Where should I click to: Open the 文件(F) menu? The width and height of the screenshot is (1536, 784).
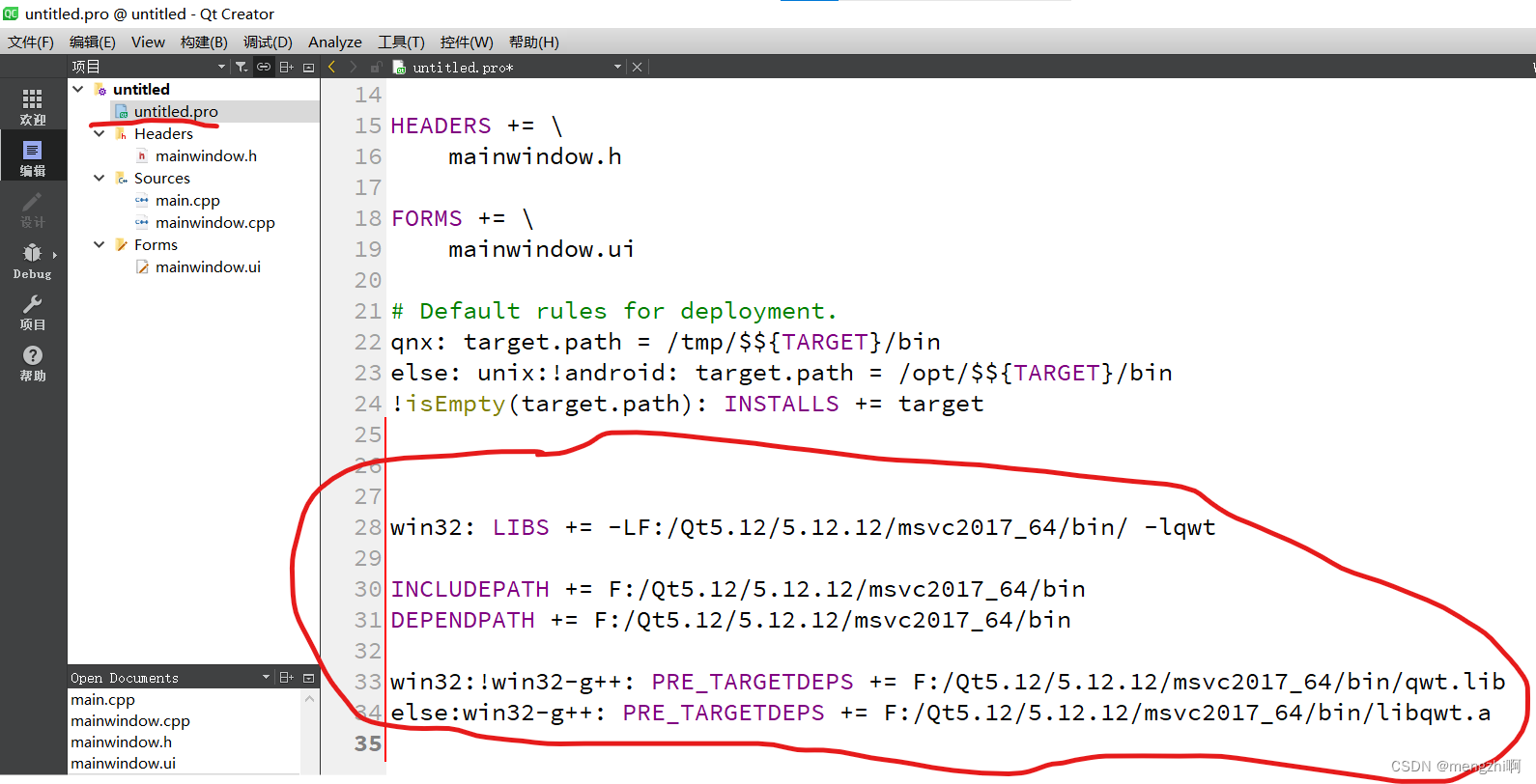coord(31,42)
